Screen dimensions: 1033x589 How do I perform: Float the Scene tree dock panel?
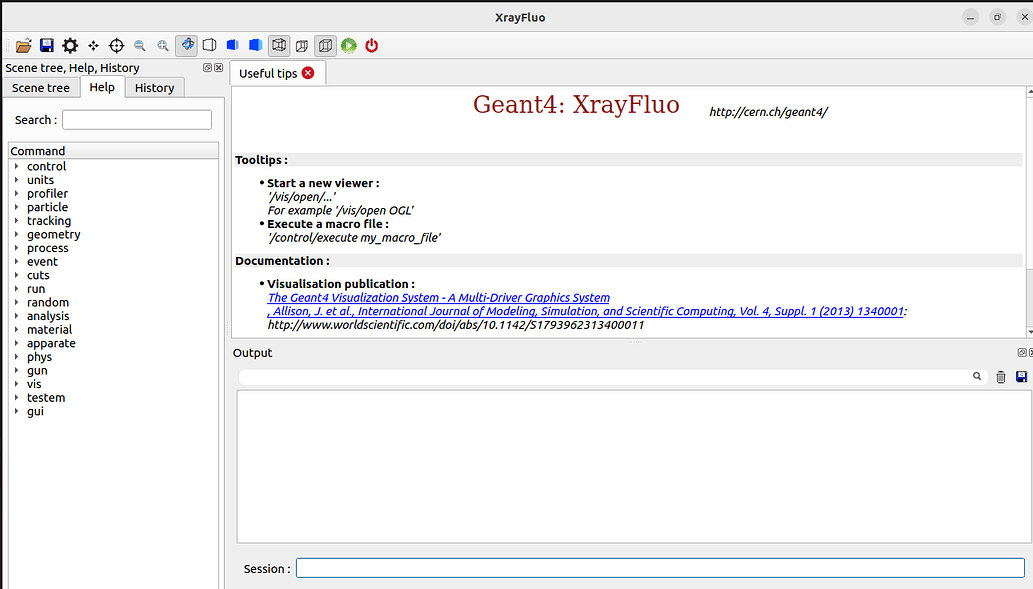click(x=208, y=67)
